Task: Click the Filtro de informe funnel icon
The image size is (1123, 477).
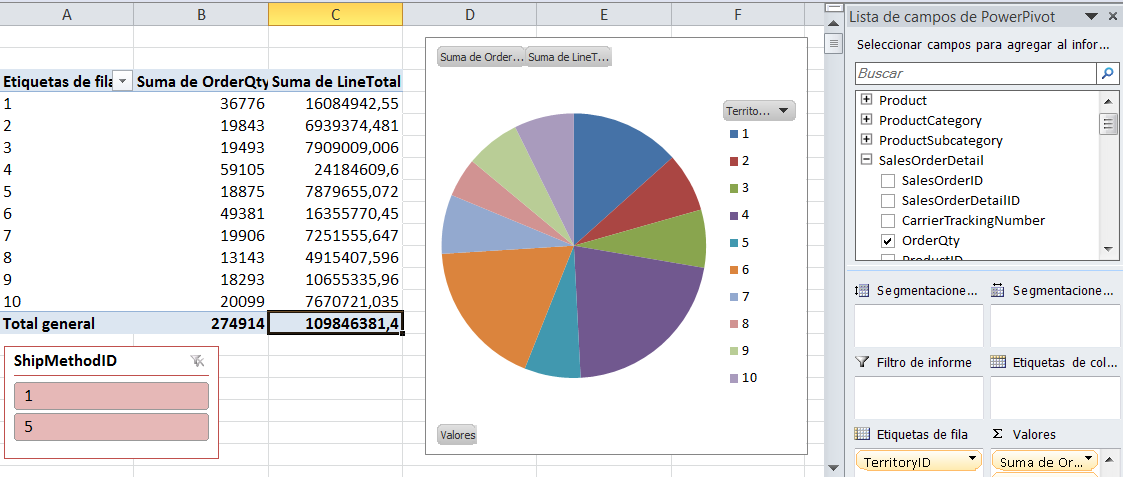Action: [862, 362]
